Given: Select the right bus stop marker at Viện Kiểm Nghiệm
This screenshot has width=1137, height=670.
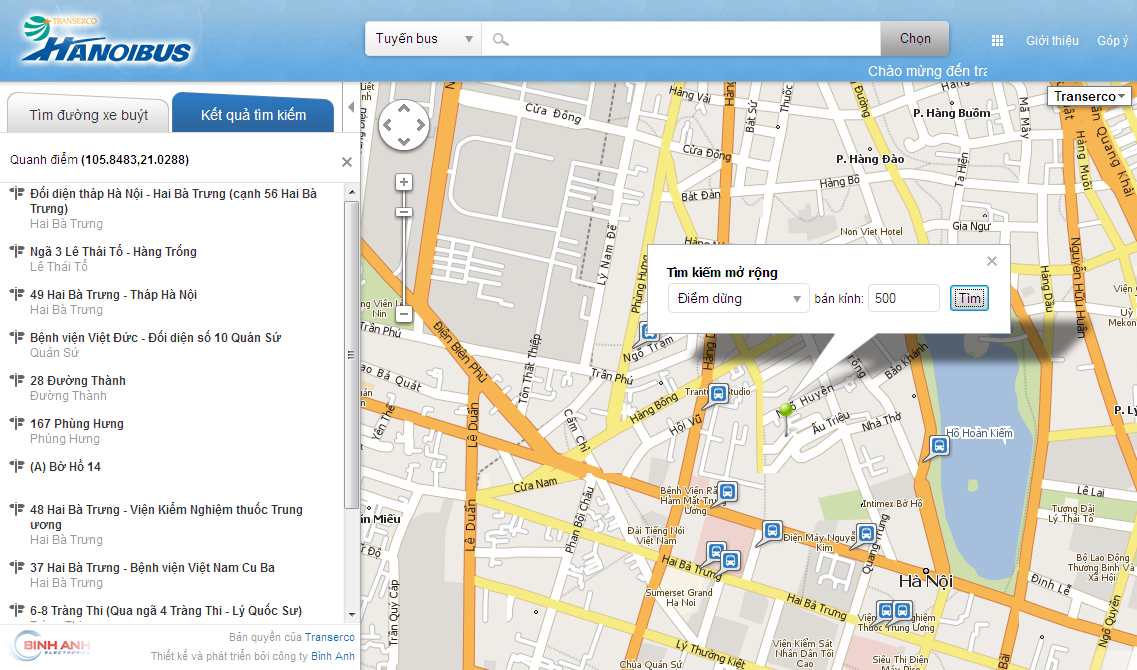Looking at the screenshot, I should pyautogui.click(x=902, y=611).
